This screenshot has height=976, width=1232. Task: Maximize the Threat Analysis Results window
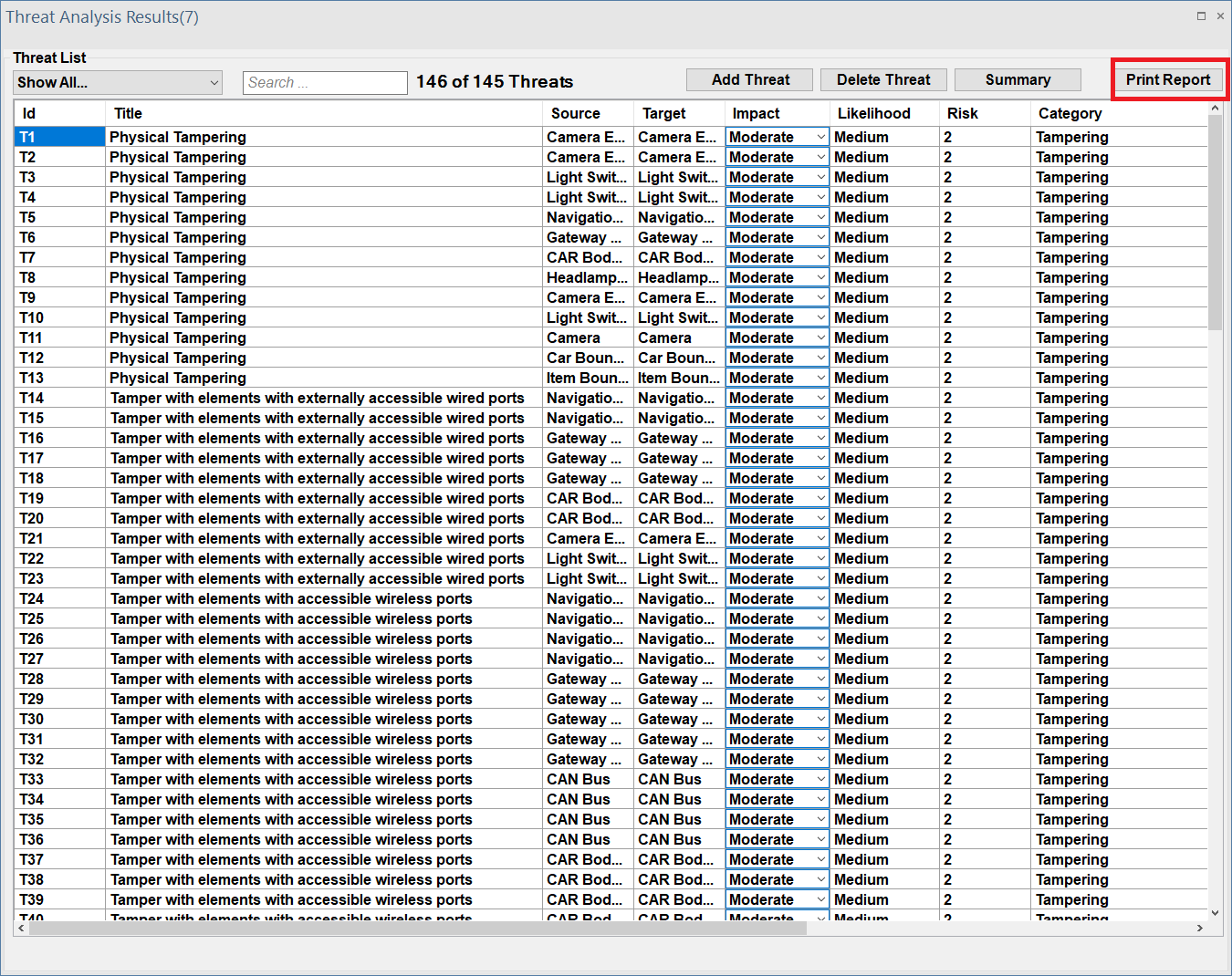1201,16
